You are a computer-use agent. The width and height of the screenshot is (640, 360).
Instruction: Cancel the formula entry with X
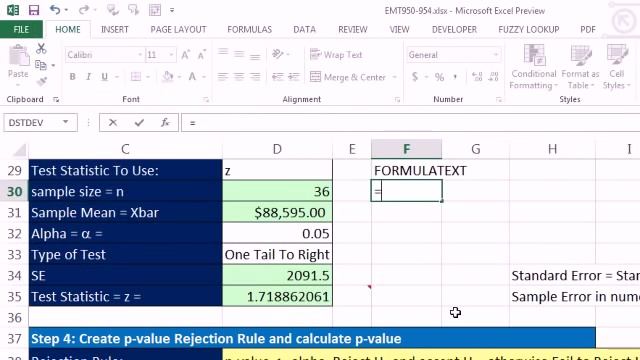point(113,122)
